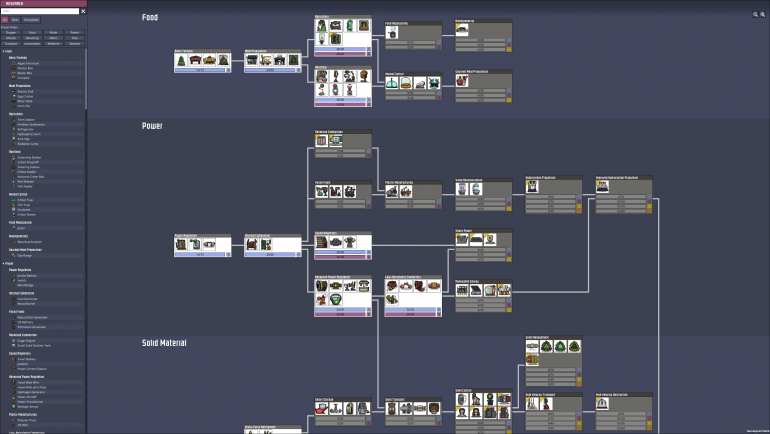This screenshot has height=434, width=770.
Task: Collapse the Power category in sidebar
Action: coord(8,264)
